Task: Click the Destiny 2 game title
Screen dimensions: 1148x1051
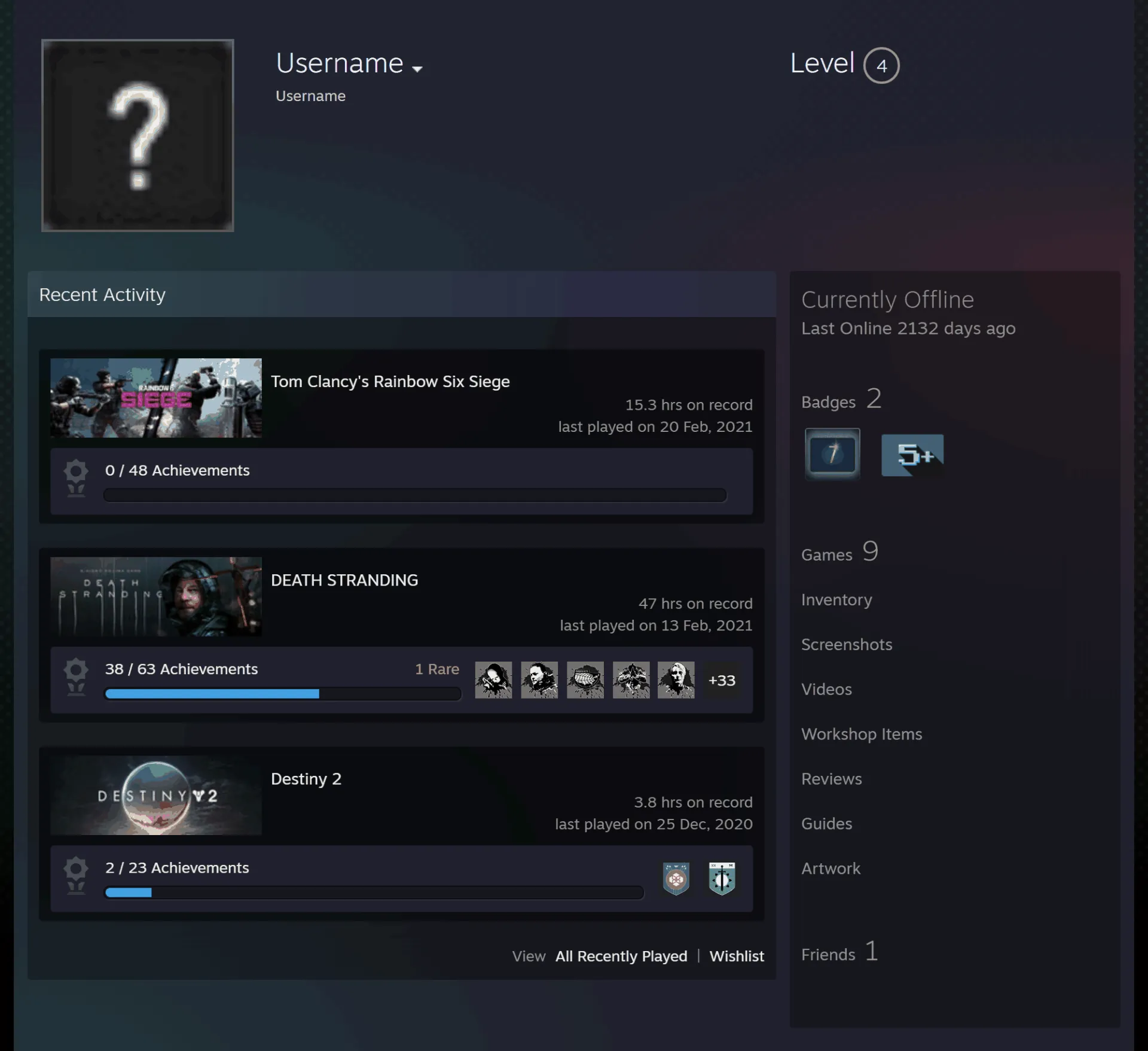Action: [306, 779]
